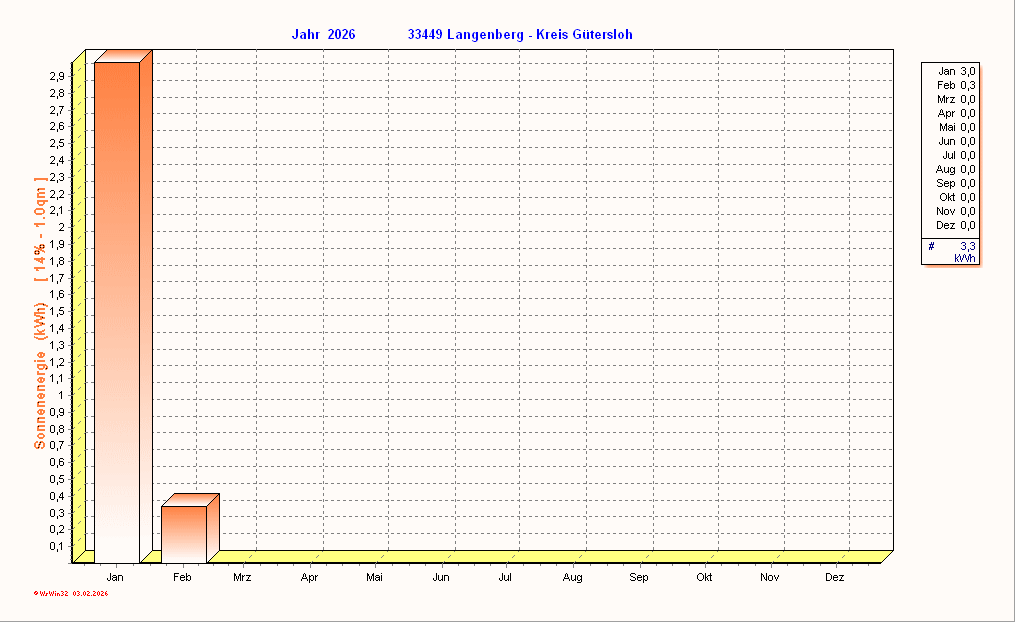This screenshot has width=1015, height=622.
Task: Click the 'Jan 3,0' legend entry
Action: pyautogui.click(x=957, y=71)
